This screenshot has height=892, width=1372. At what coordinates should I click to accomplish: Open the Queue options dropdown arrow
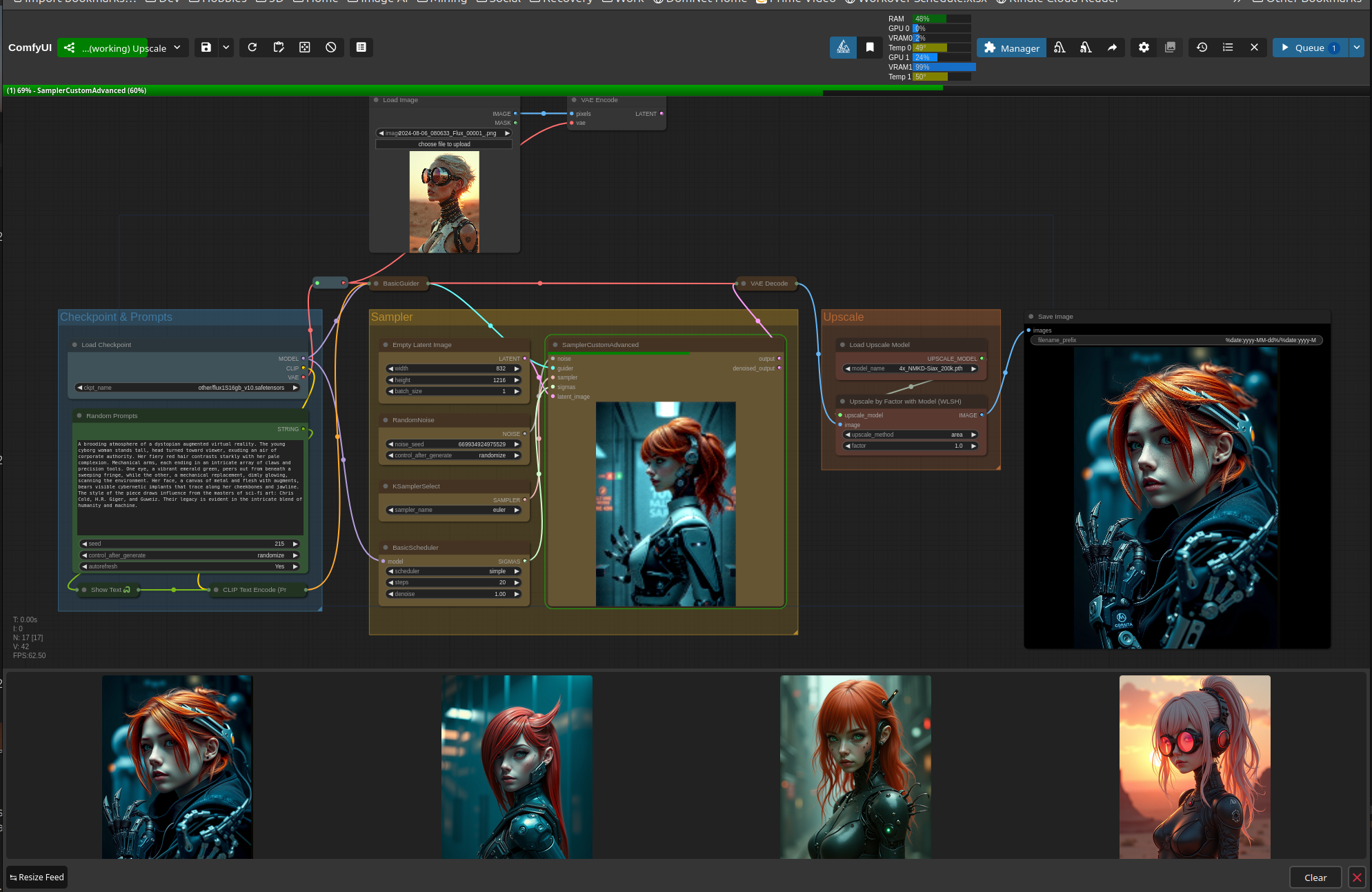pyautogui.click(x=1356, y=48)
